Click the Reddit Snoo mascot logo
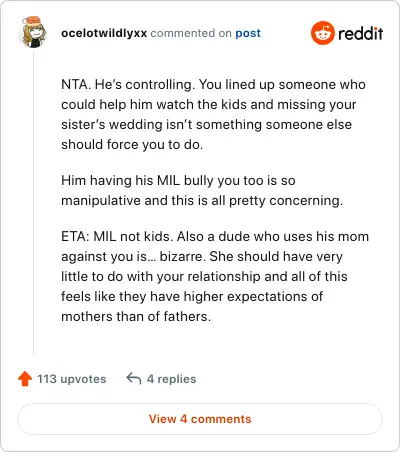This screenshot has width=400, height=452. click(322, 33)
